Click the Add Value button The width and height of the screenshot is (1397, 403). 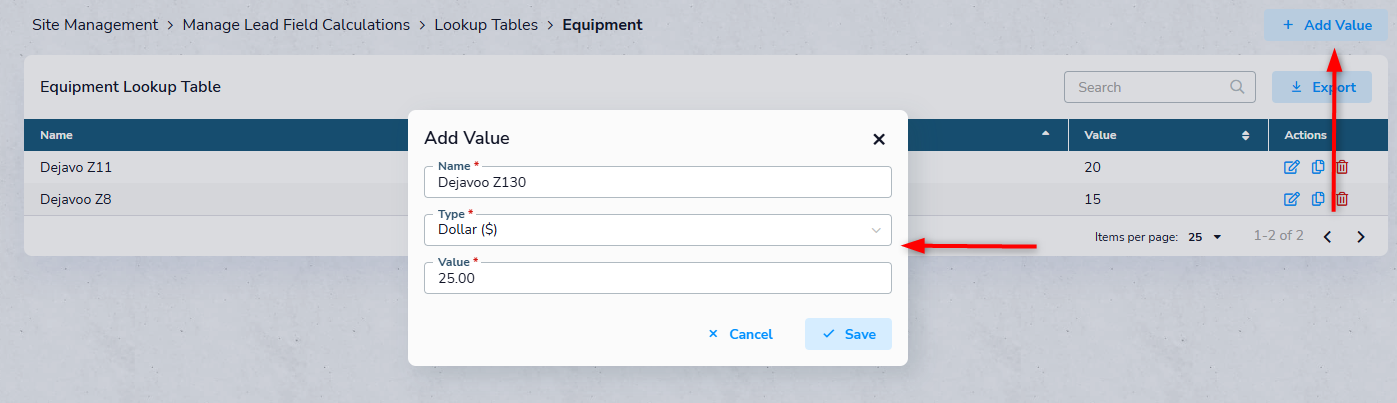point(1325,25)
